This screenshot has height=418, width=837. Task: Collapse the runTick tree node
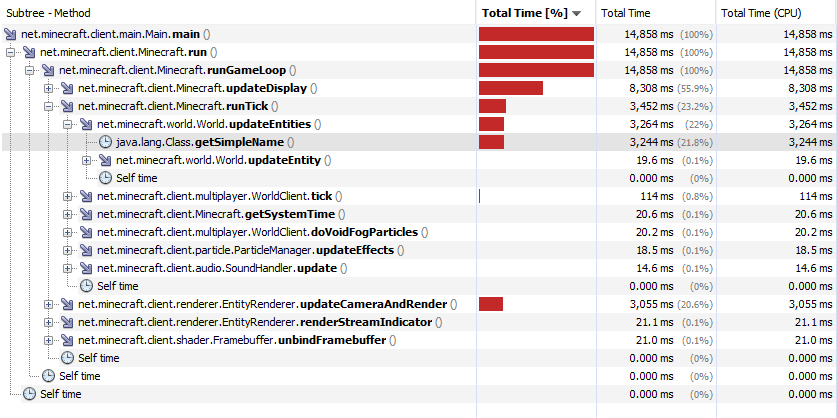49,106
